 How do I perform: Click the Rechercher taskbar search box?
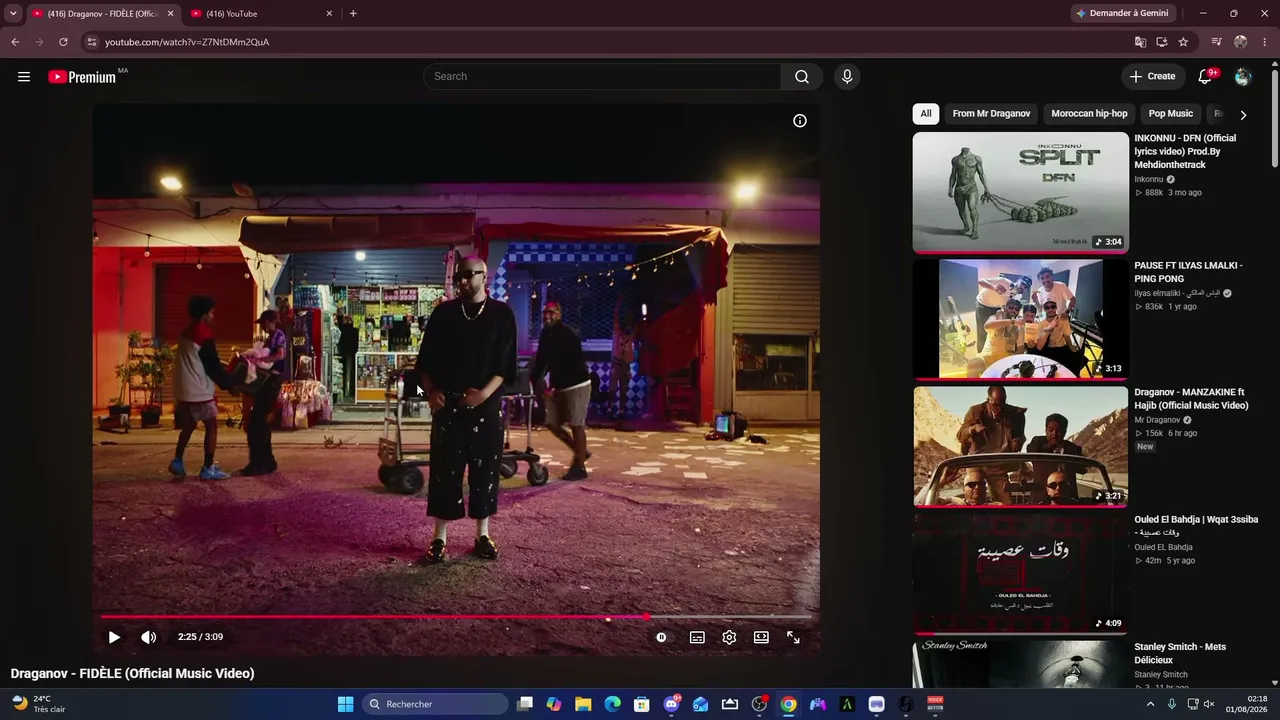coord(435,704)
